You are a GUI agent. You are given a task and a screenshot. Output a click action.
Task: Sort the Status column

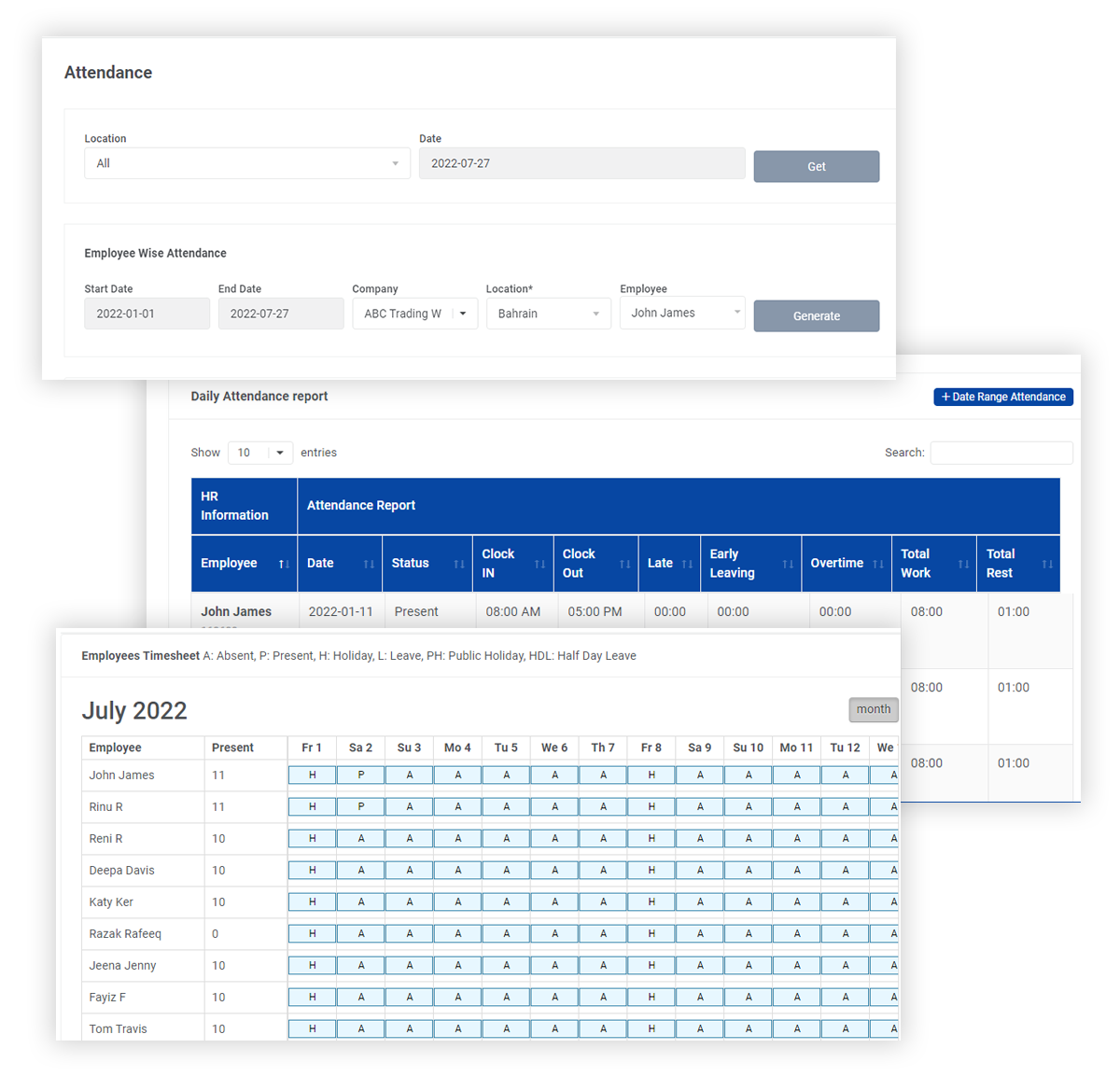[459, 564]
